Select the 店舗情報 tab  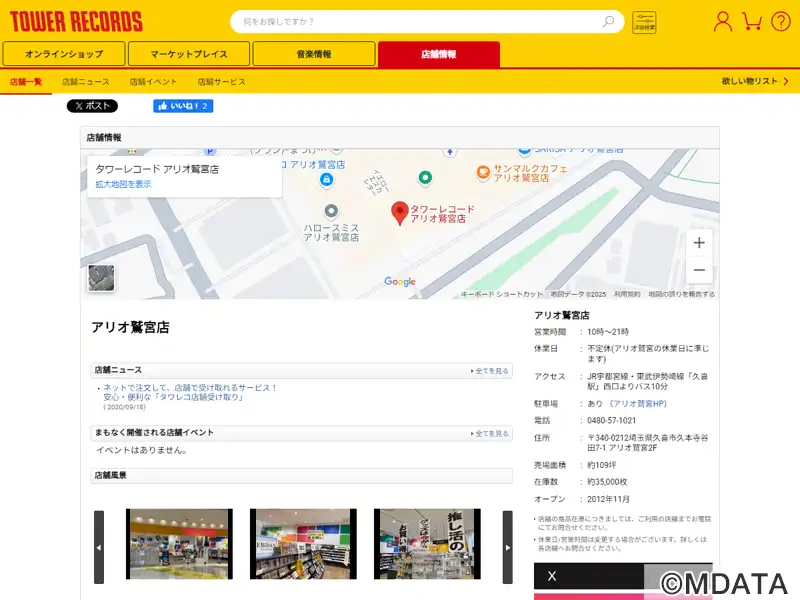tap(439, 54)
